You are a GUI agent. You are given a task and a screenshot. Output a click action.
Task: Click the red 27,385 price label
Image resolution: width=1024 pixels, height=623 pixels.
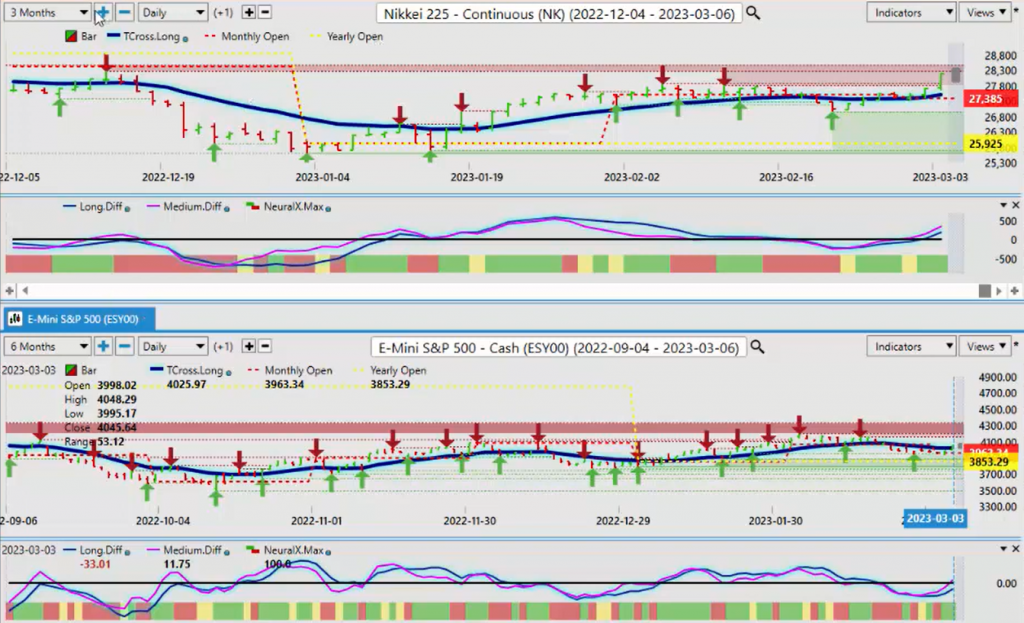coord(987,99)
